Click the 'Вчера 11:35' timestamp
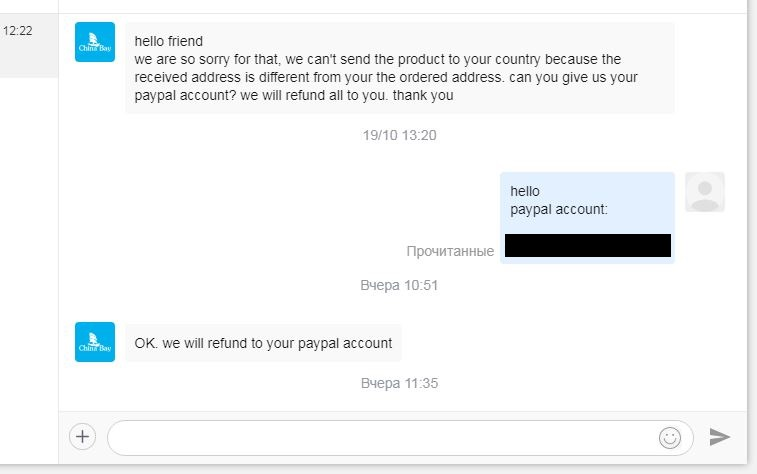Screen dimensions: 757x474 click(399, 383)
